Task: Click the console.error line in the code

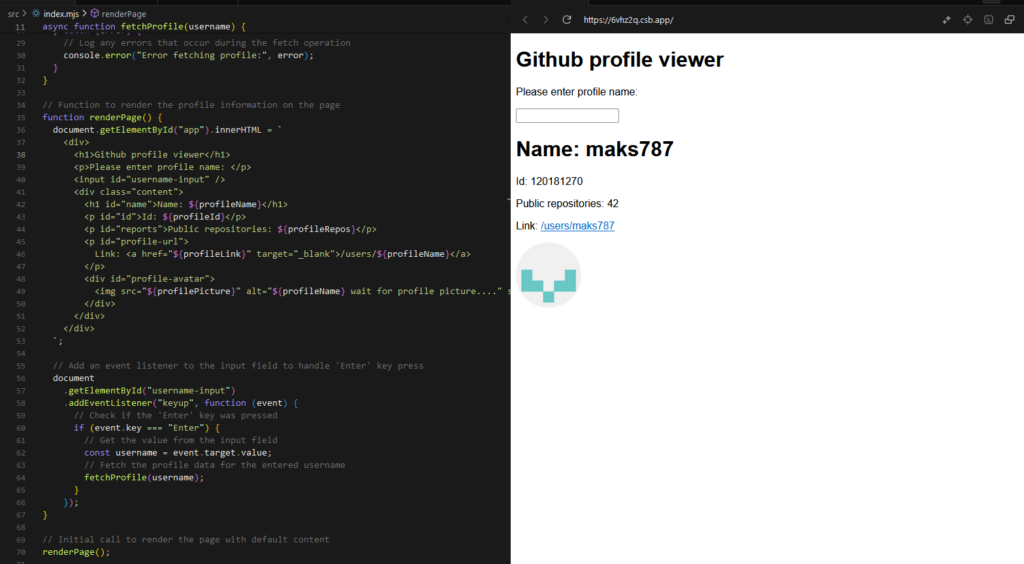Action: [188, 55]
